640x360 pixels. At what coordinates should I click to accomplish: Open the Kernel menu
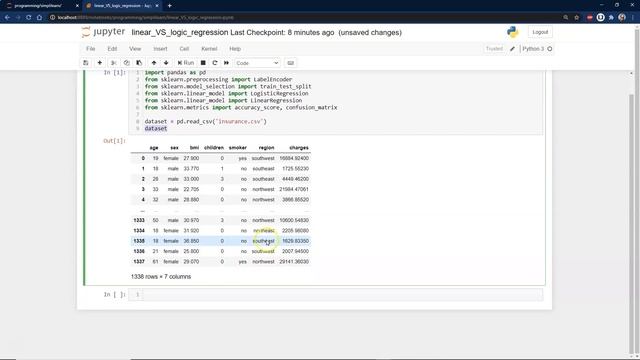[209, 49]
